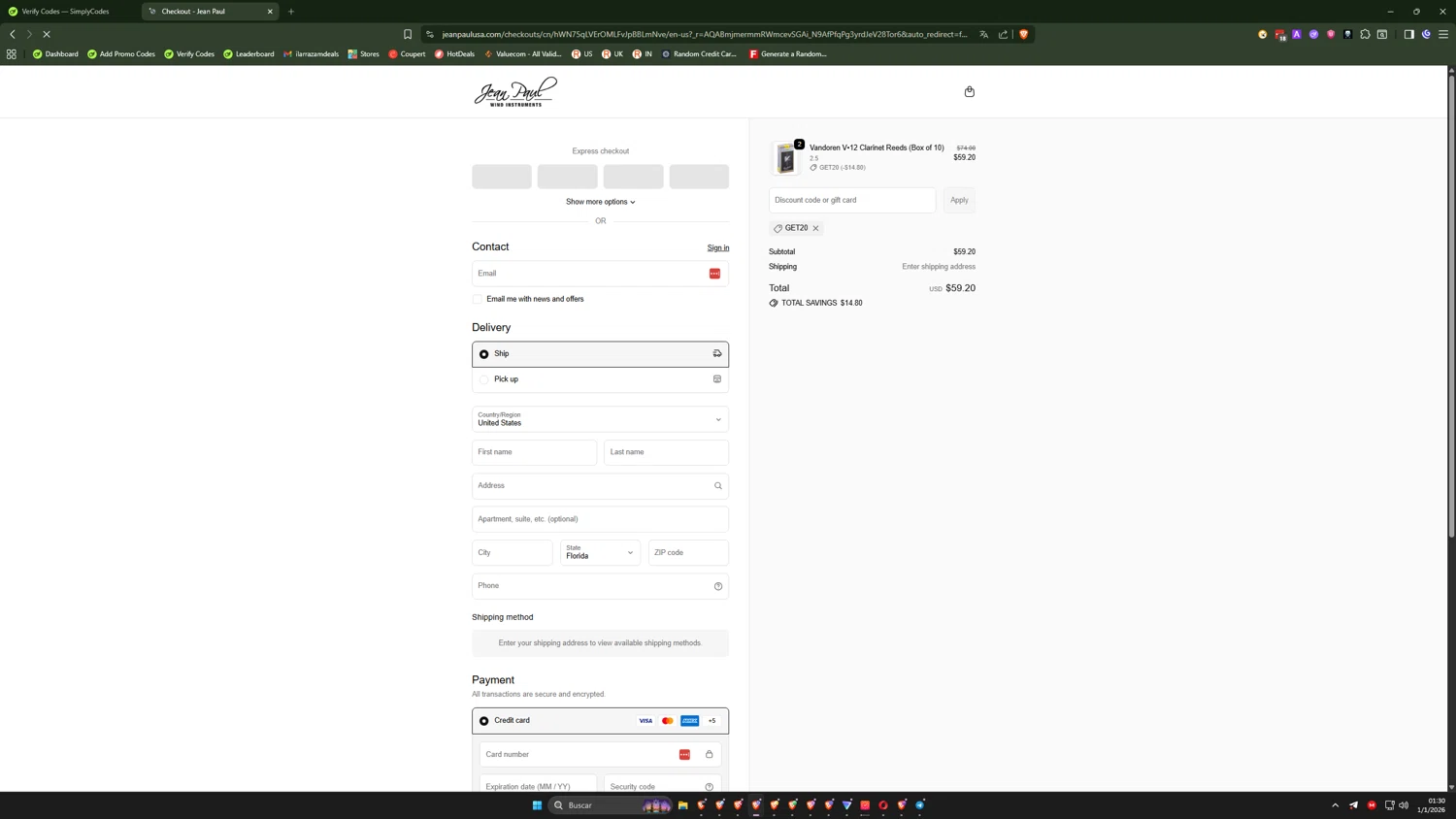Show hidden system tray icons

1335,804
